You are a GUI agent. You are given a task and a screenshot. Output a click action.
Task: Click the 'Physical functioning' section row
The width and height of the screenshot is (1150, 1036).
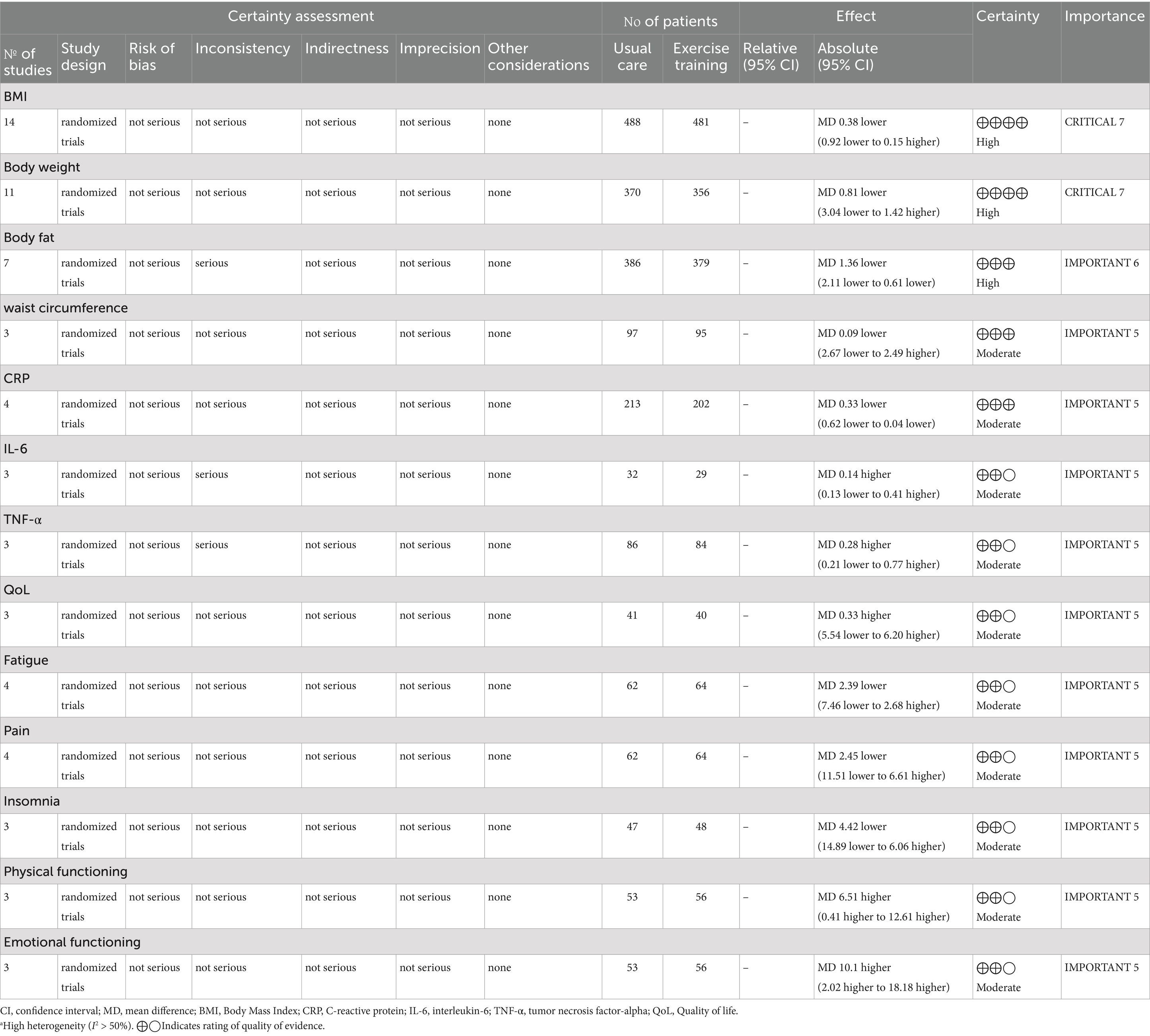click(575, 871)
